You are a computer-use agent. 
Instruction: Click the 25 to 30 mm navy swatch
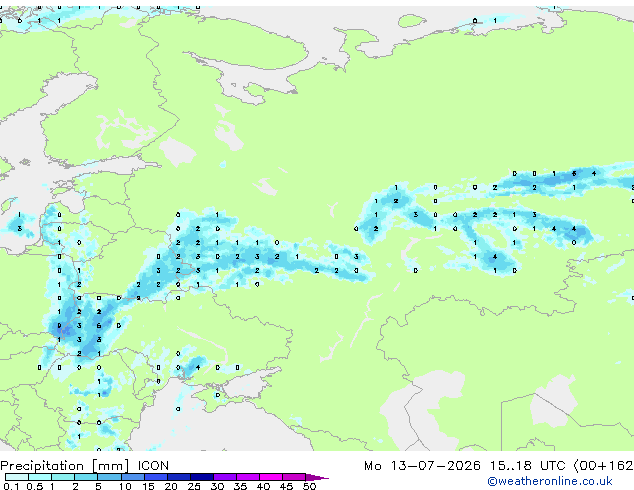201,477
